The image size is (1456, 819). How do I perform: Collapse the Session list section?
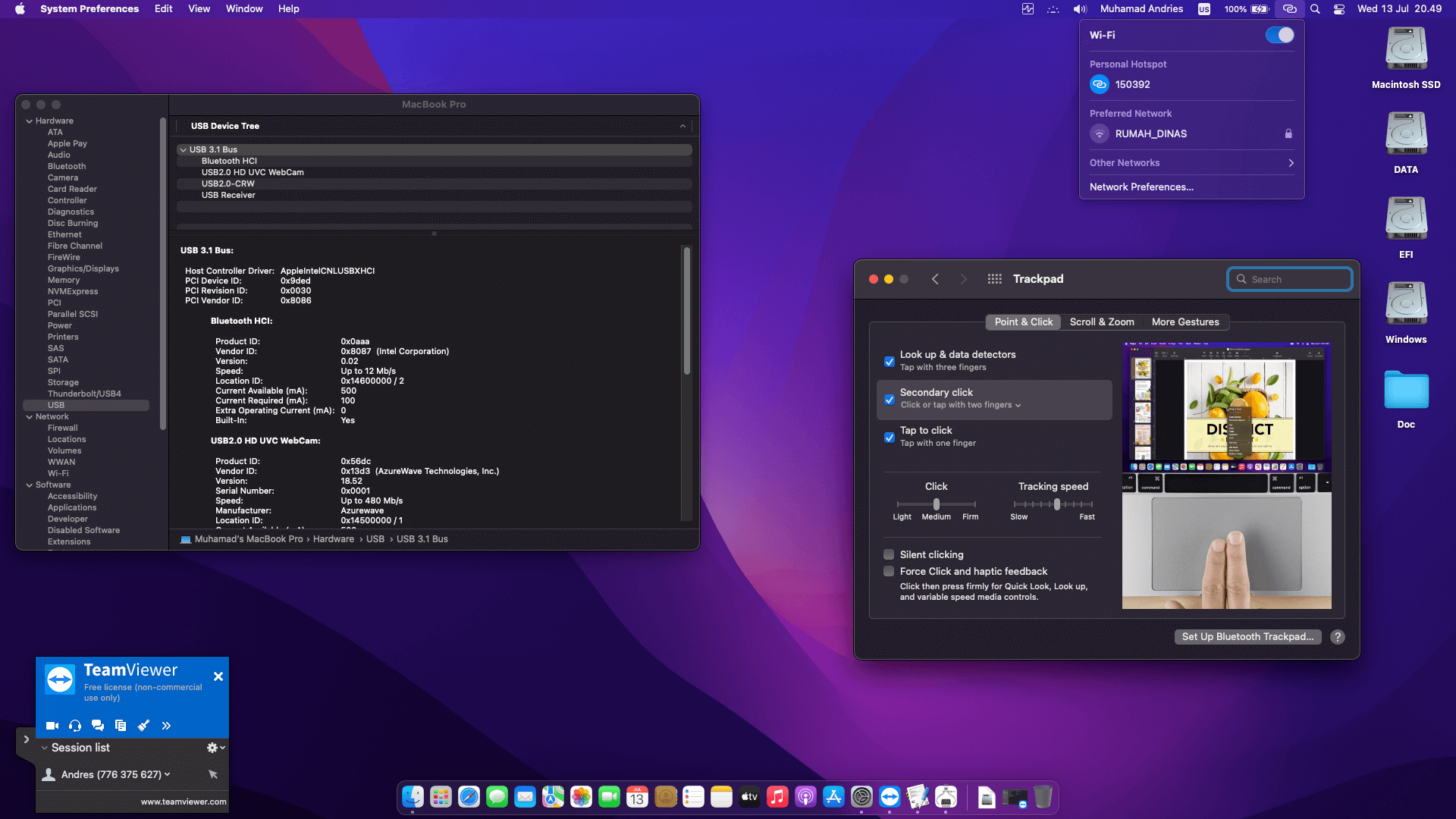[x=44, y=748]
